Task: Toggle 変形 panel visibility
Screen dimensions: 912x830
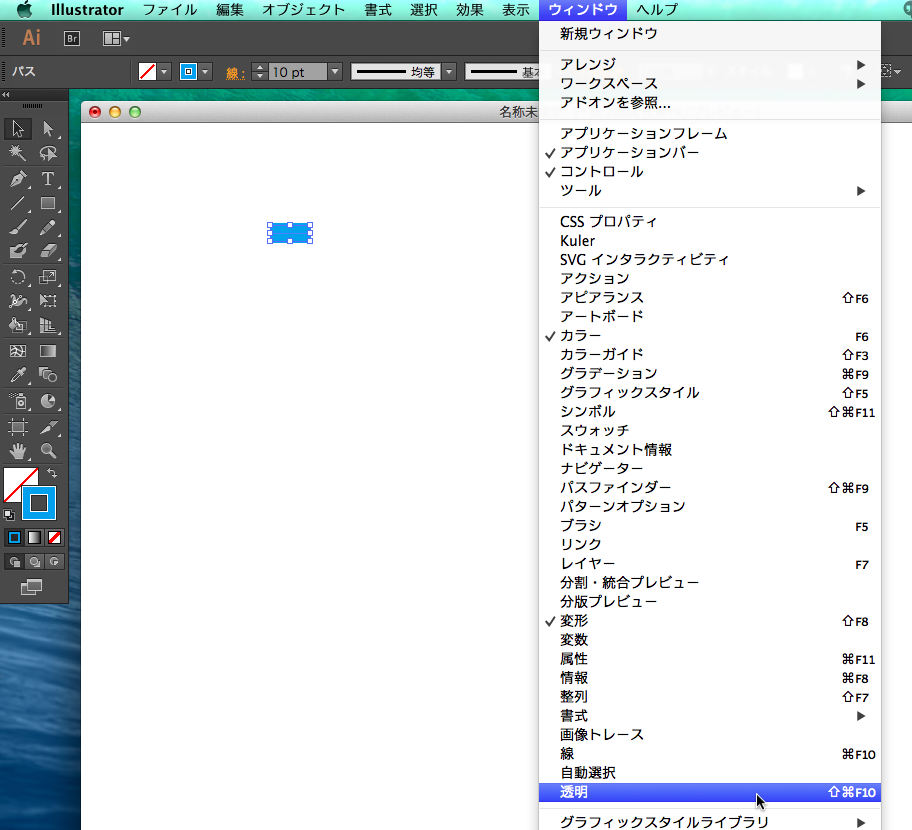Action: [x=710, y=621]
